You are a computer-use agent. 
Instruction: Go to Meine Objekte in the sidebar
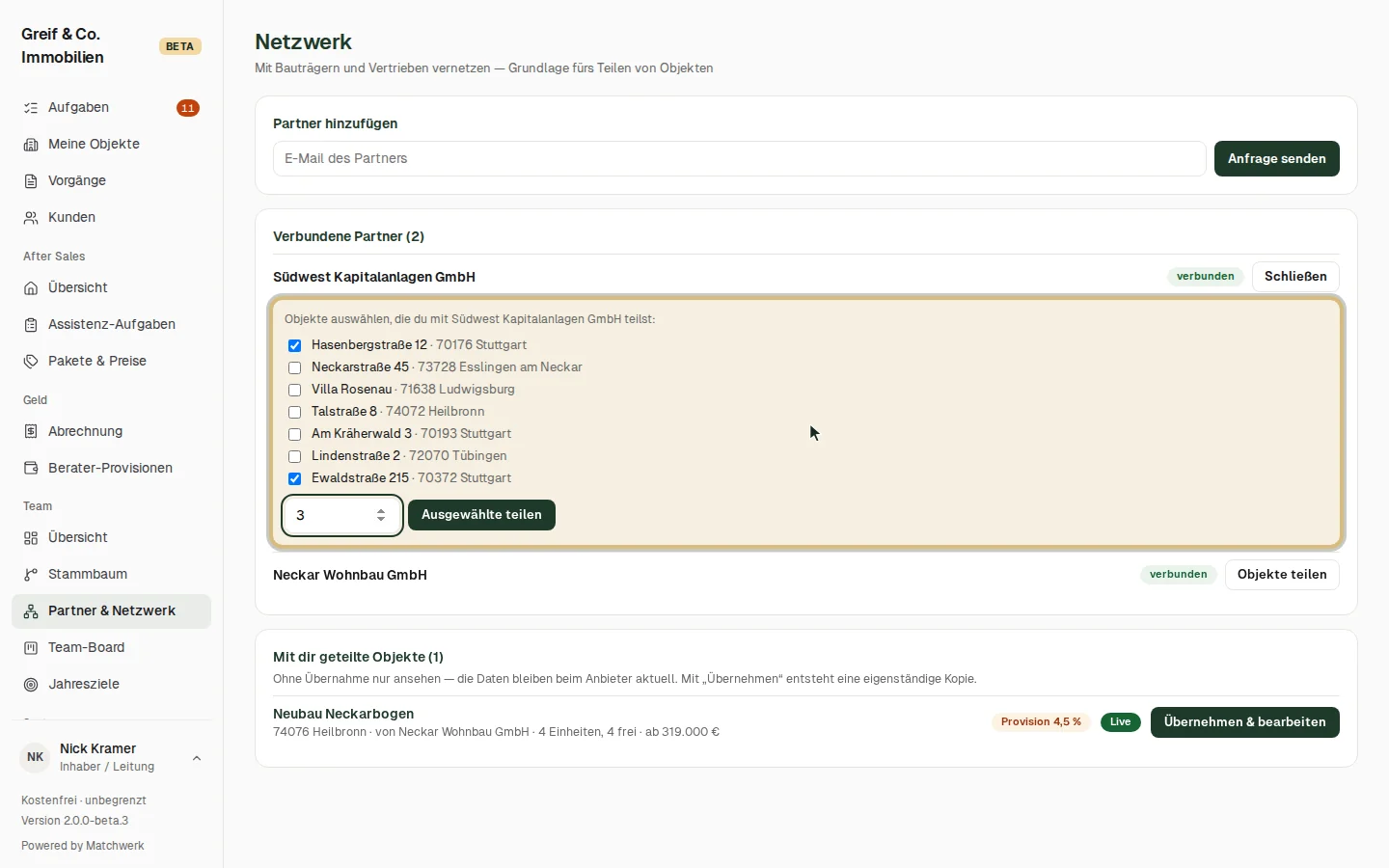pos(111,145)
